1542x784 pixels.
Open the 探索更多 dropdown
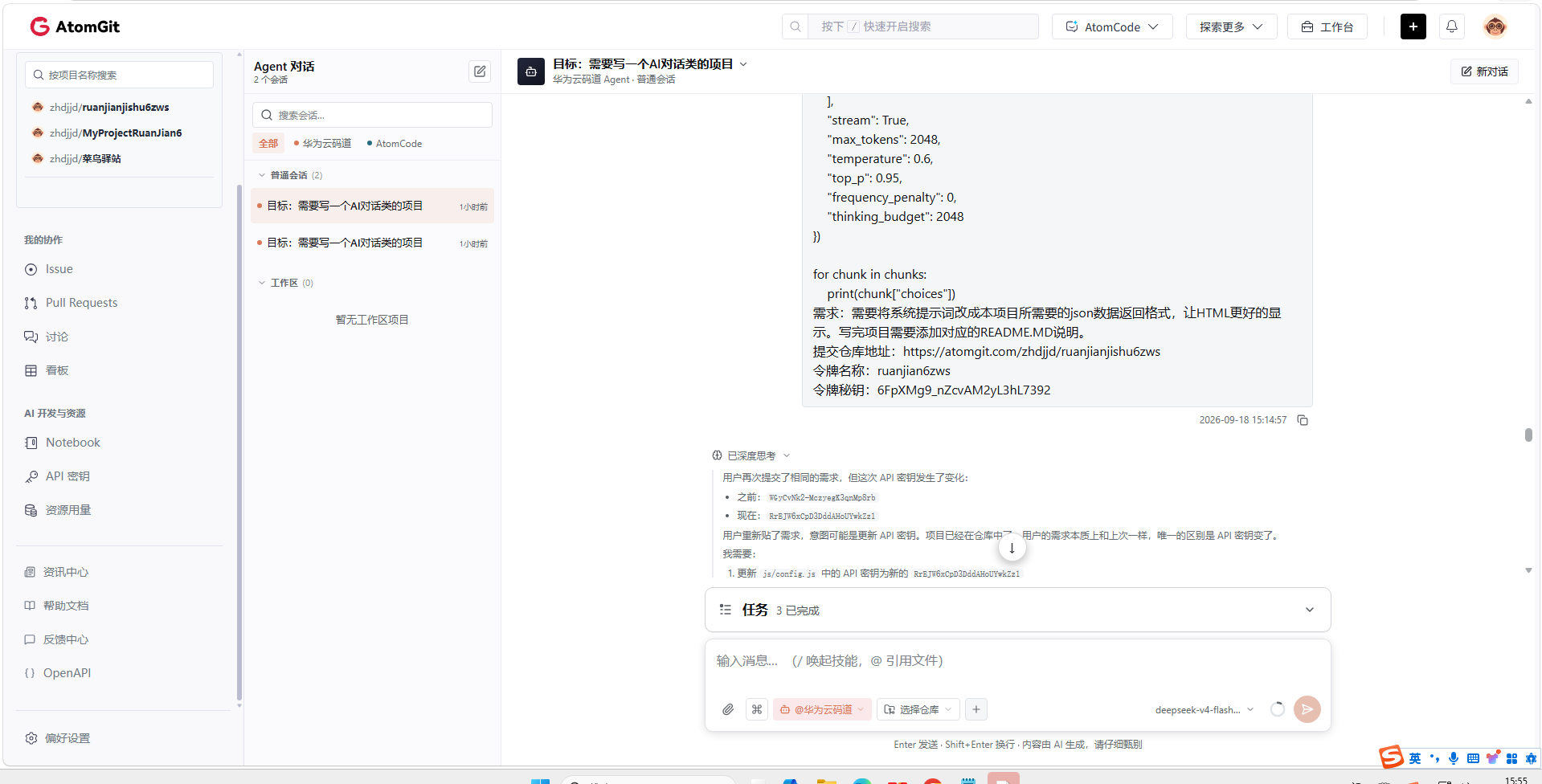point(1231,27)
